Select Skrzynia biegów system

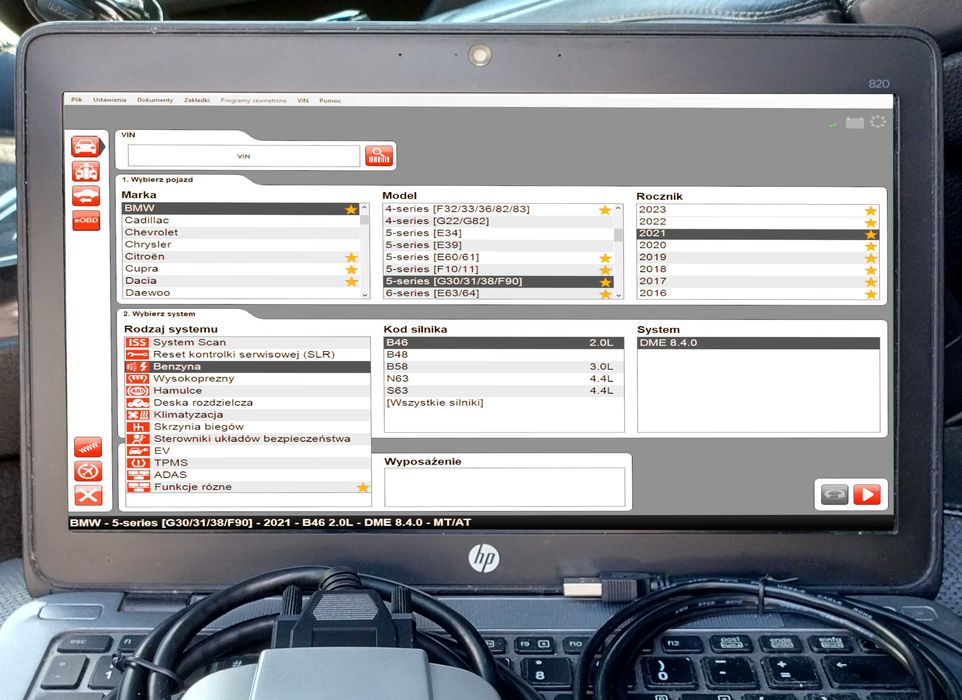tap(248, 426)
